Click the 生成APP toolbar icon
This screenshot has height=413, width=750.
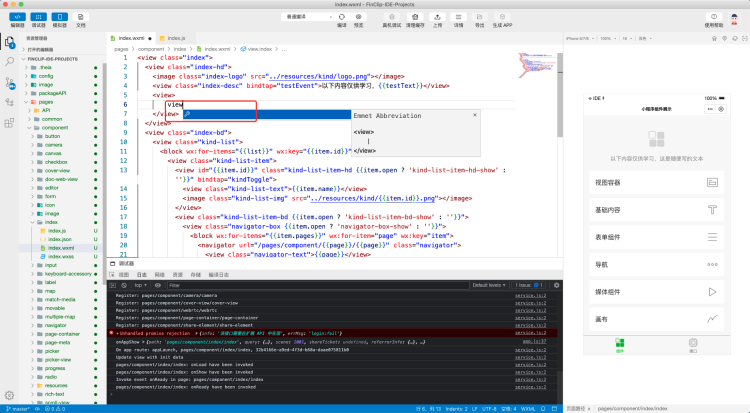(x=502, y=17)
